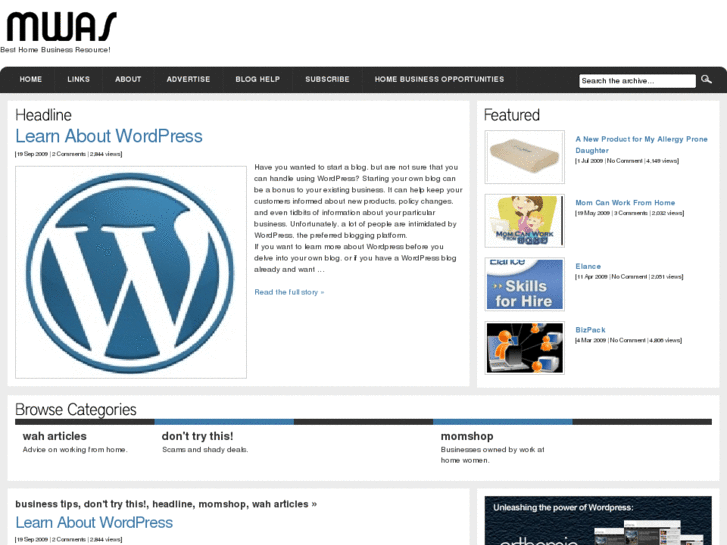Go to the About page

pyautogui.click(x=128, y=79)
